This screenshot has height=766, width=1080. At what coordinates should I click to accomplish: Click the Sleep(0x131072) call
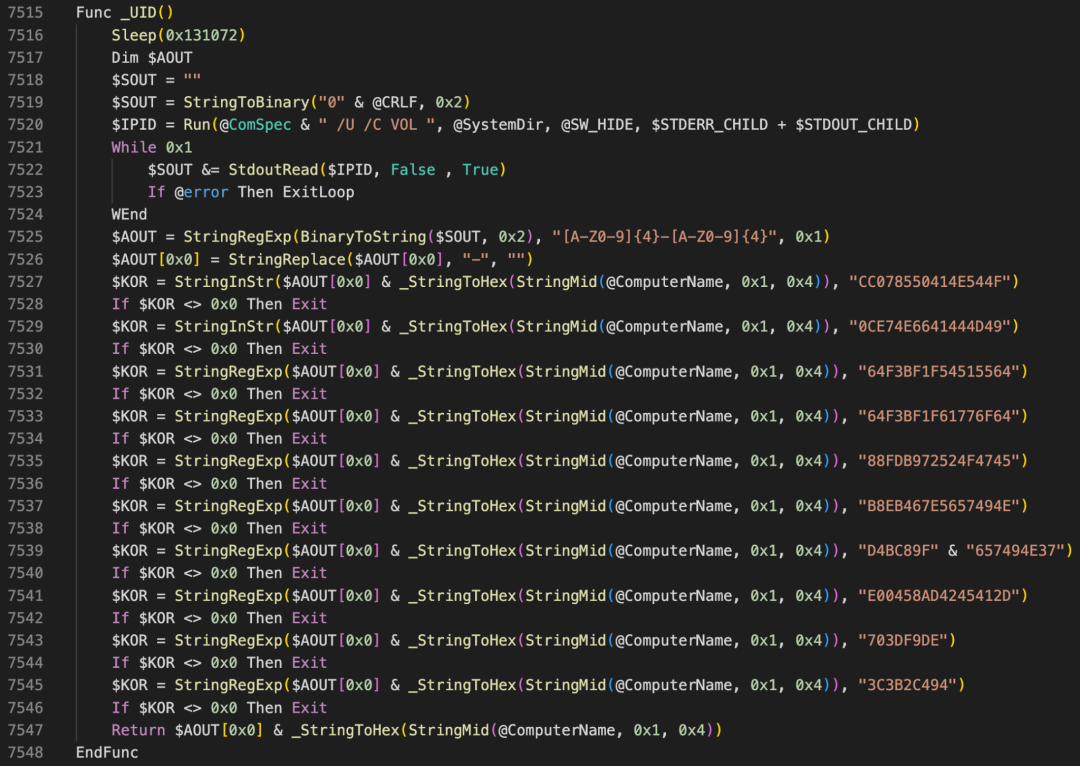click(178, 35)
